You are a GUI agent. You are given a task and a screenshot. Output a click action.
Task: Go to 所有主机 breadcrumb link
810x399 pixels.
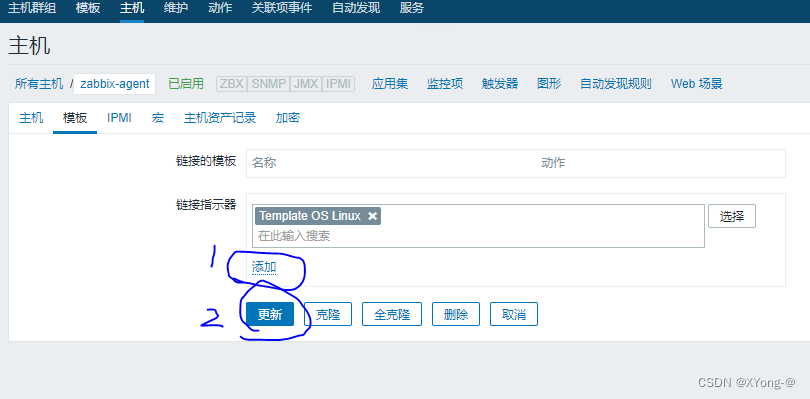click(x=39, y=84)
